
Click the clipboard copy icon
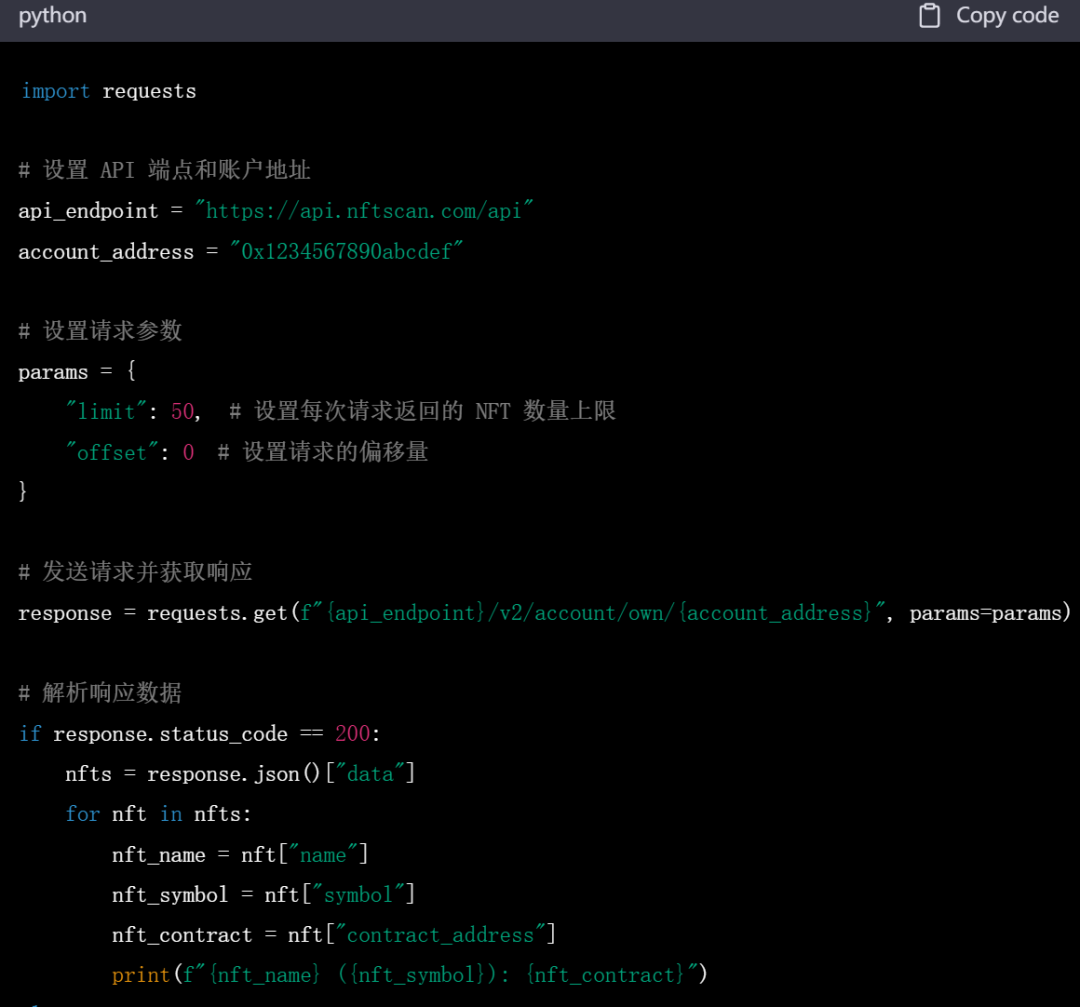point(929,15)
